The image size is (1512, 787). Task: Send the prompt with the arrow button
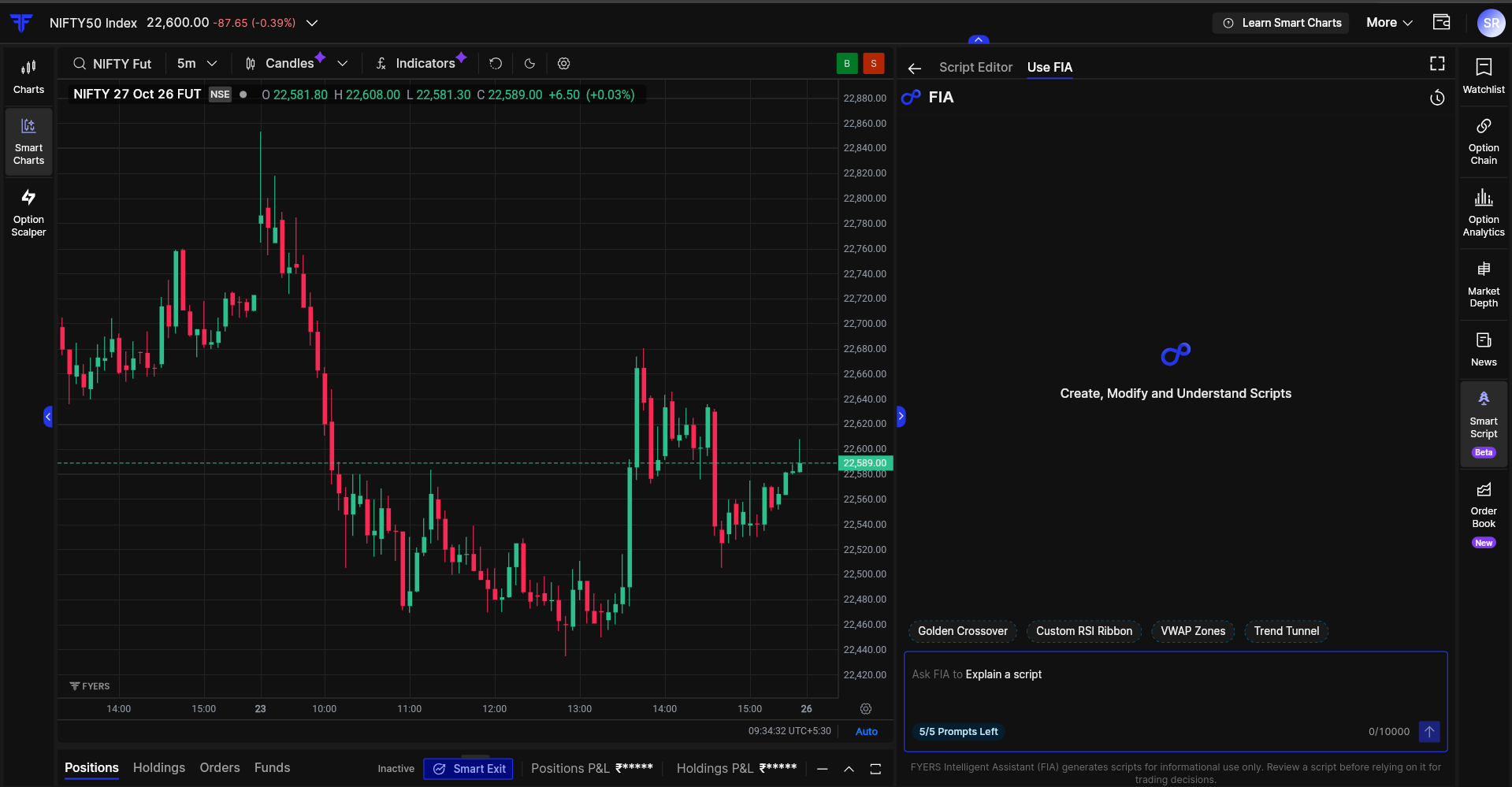(x=1429, y=732)
